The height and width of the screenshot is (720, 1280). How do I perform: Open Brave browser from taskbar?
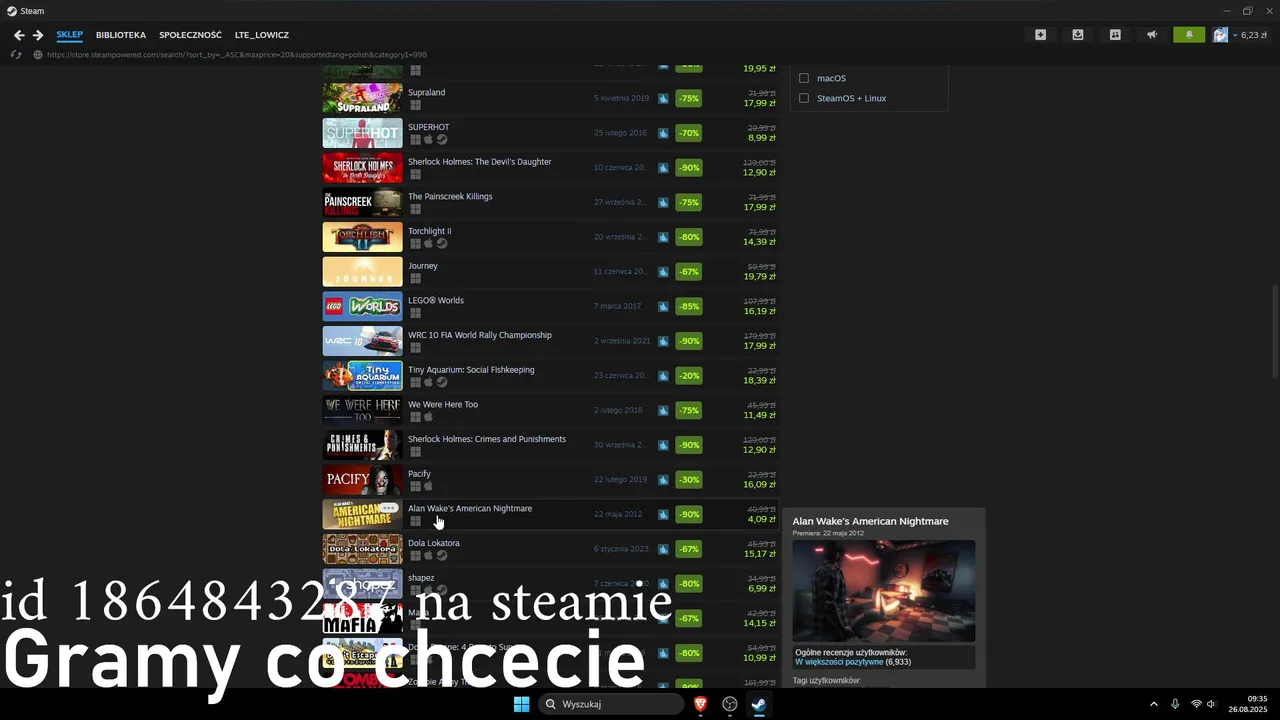tap(701, 704)
